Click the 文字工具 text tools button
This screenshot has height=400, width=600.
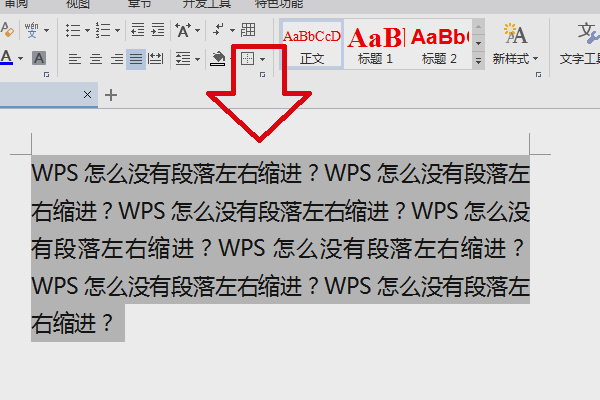(580, 45)
